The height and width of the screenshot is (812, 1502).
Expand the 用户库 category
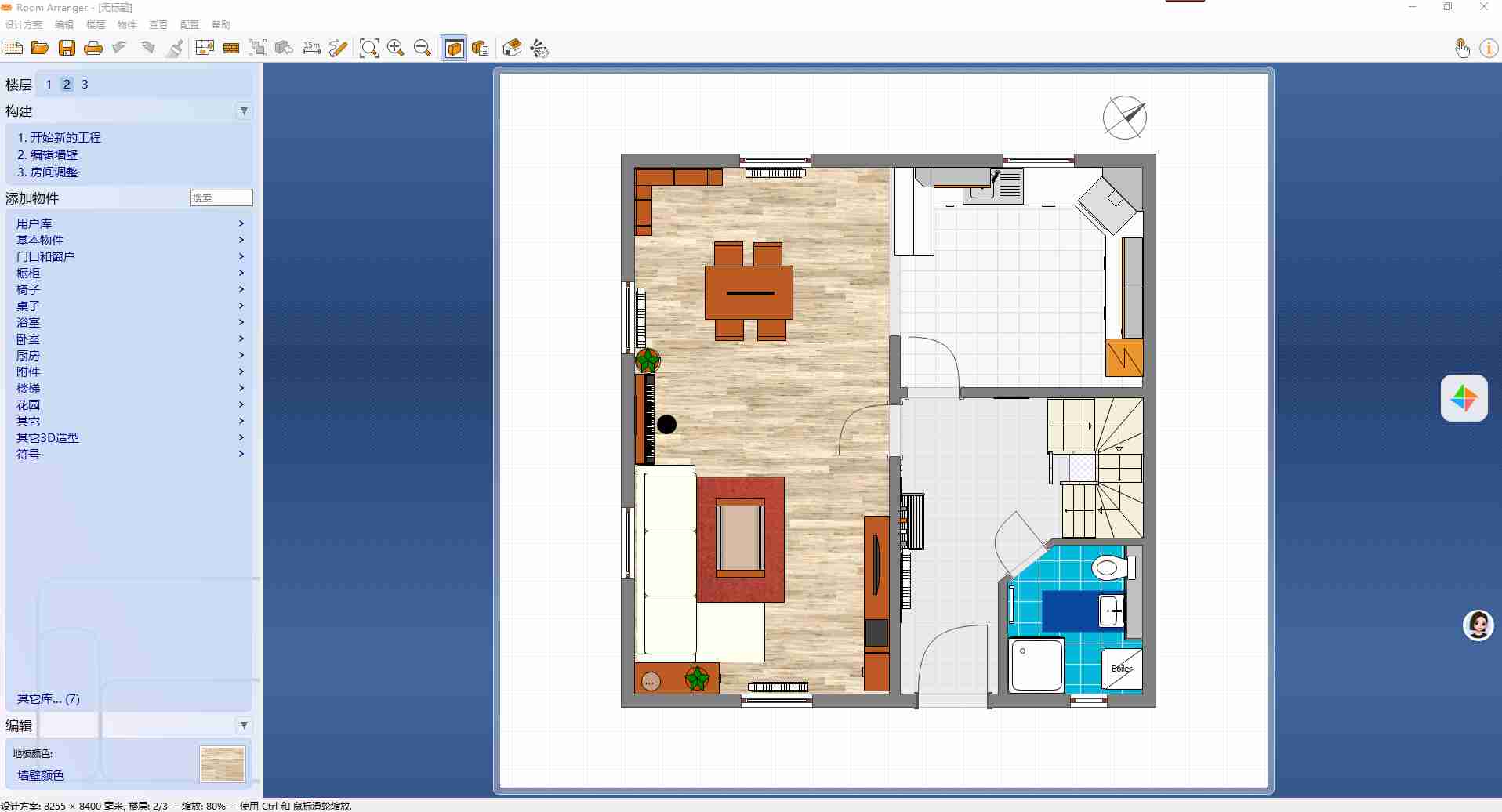130,223
